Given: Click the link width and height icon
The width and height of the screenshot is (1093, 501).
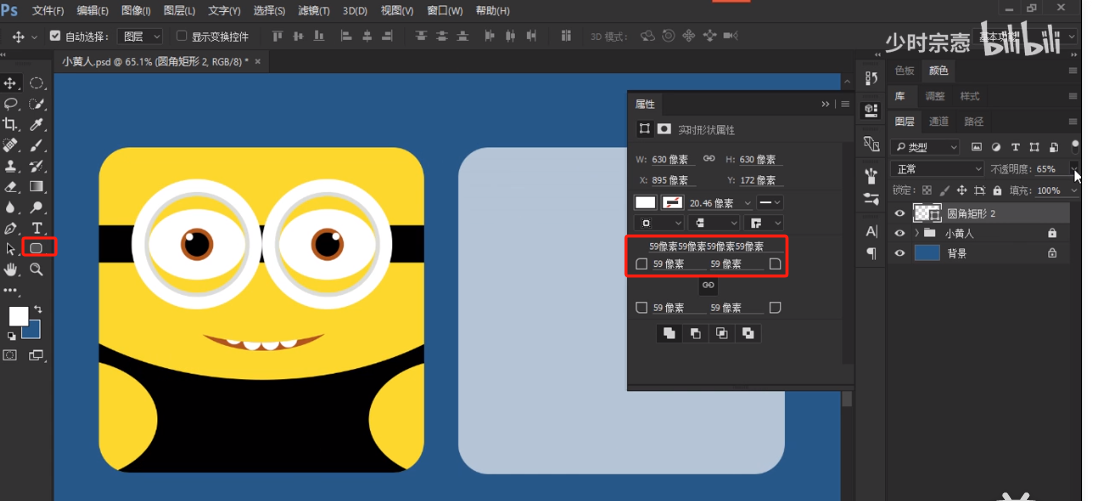Looking at the screenshot, I should [x=709, y=159].
